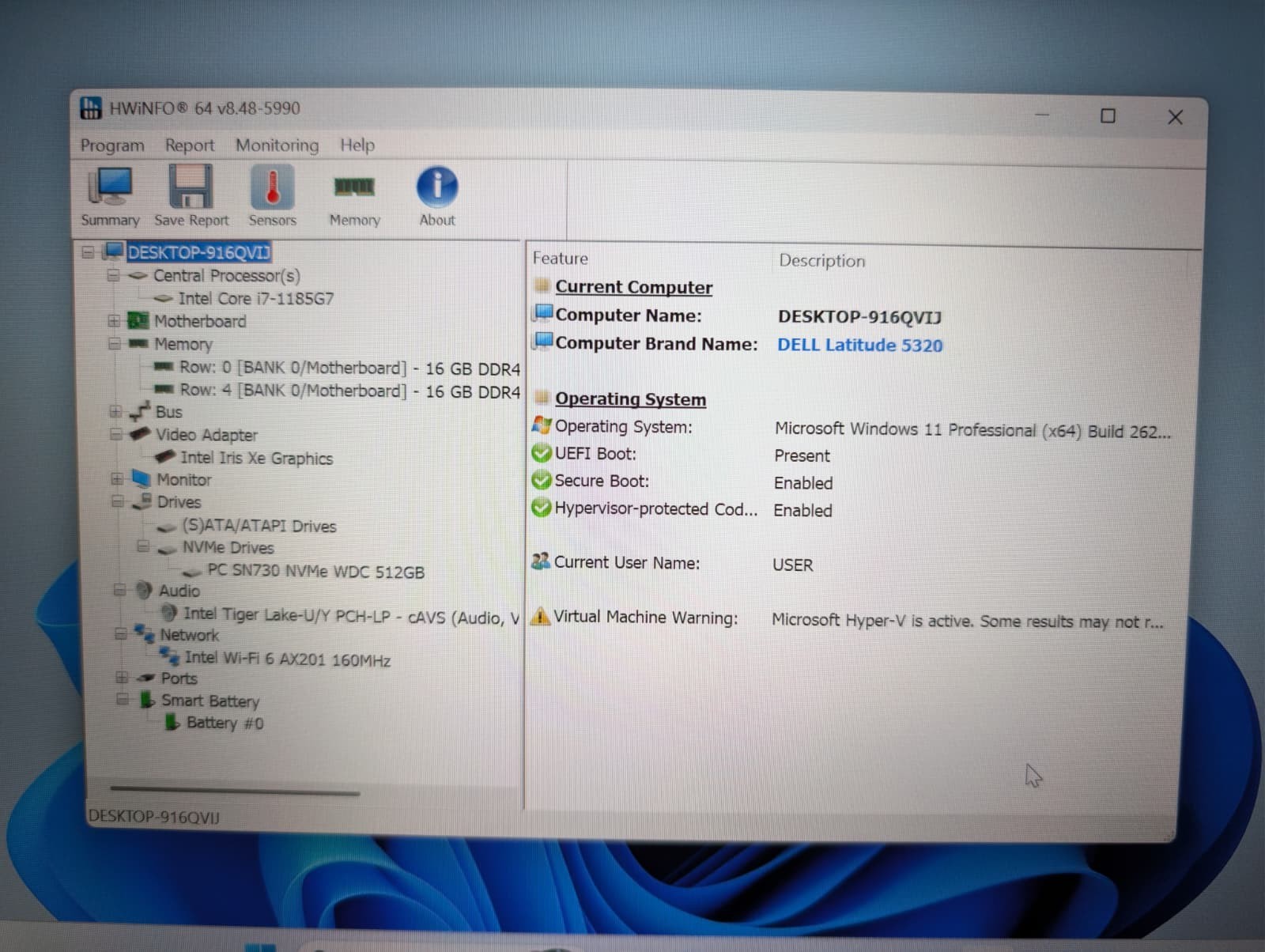Image resolution: width=1265 pixels, height=952 pixels.
Task: Click DESKTOP-916QVIJ computer name value
Action: (x=859, y=317)
